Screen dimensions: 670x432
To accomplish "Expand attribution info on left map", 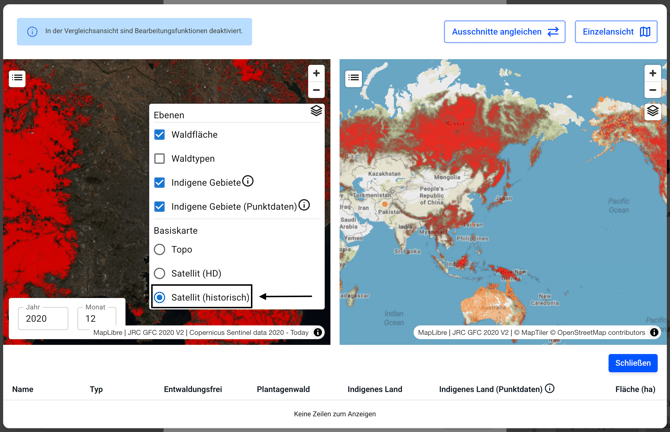I will 318,333.
